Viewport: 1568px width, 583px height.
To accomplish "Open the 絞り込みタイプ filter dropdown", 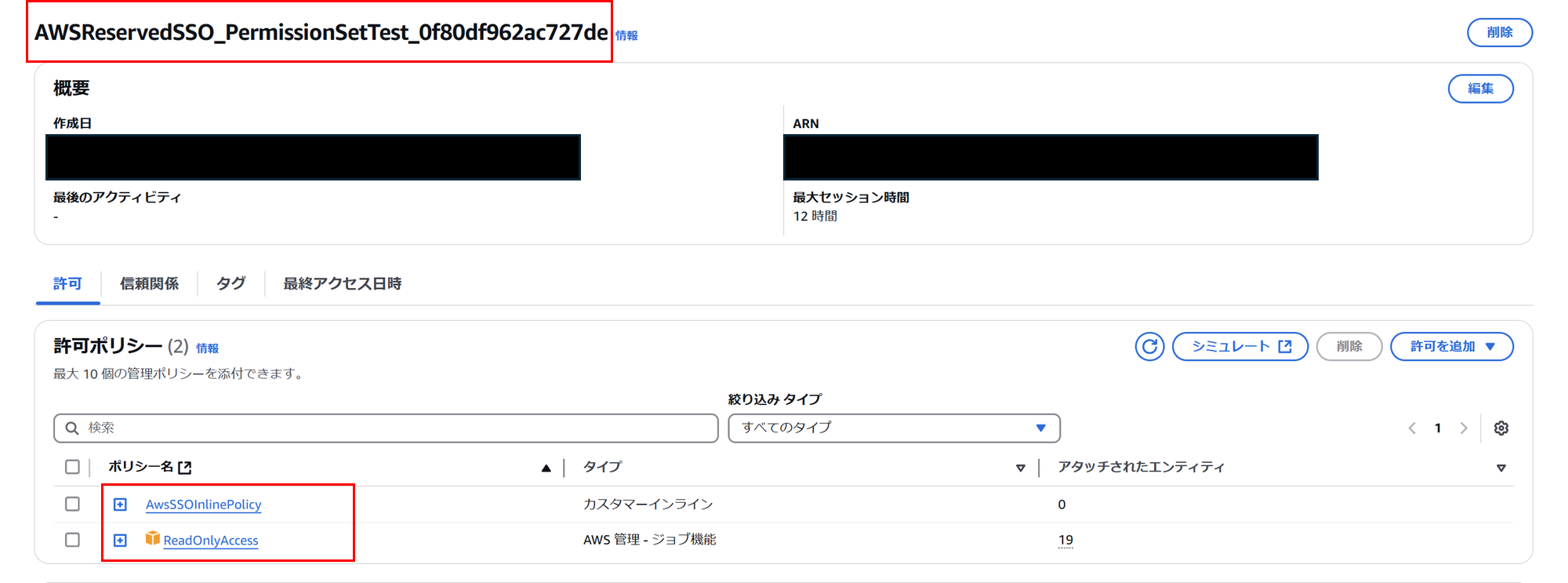I will pos(894,428).
